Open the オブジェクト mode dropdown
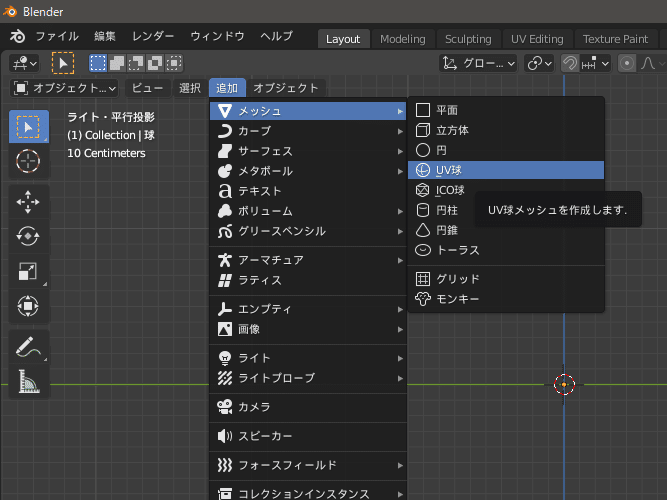The image size is (667, 500). pos(65,88)
